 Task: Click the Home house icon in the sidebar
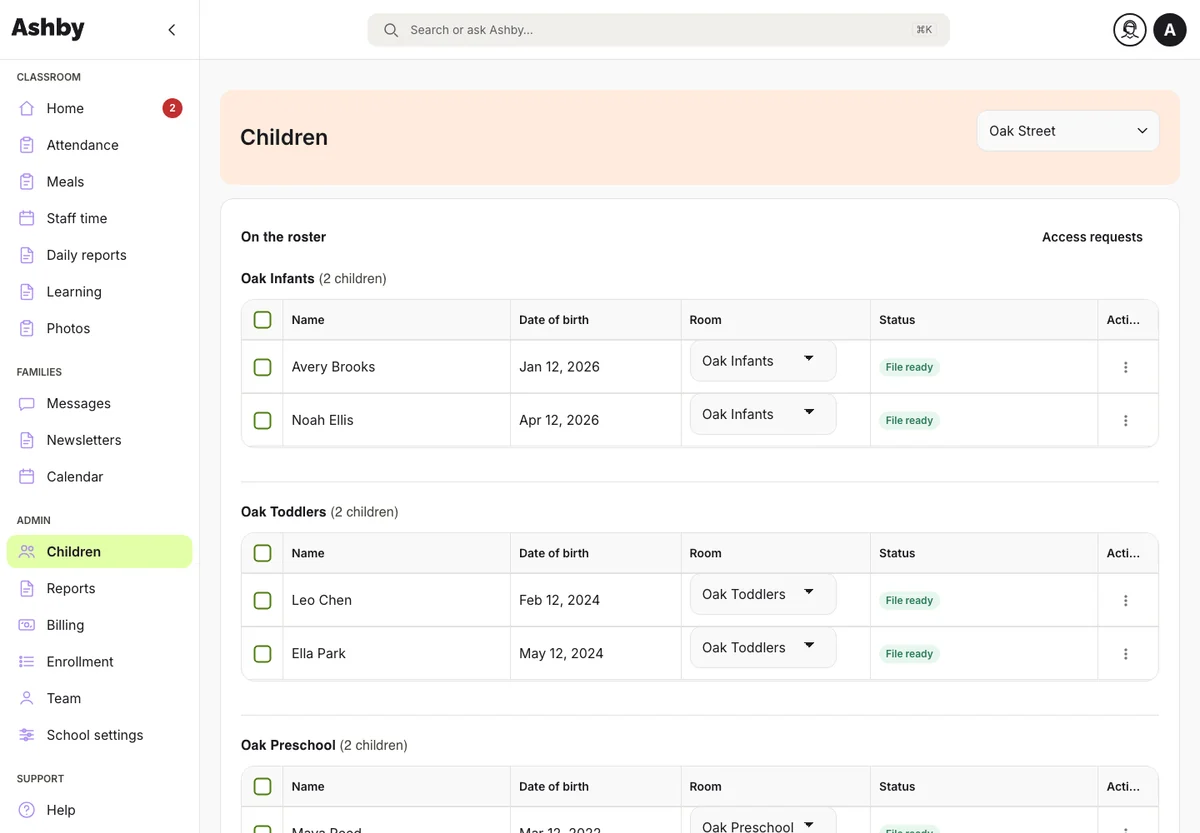pyautogui.click(x=27, y=108)
